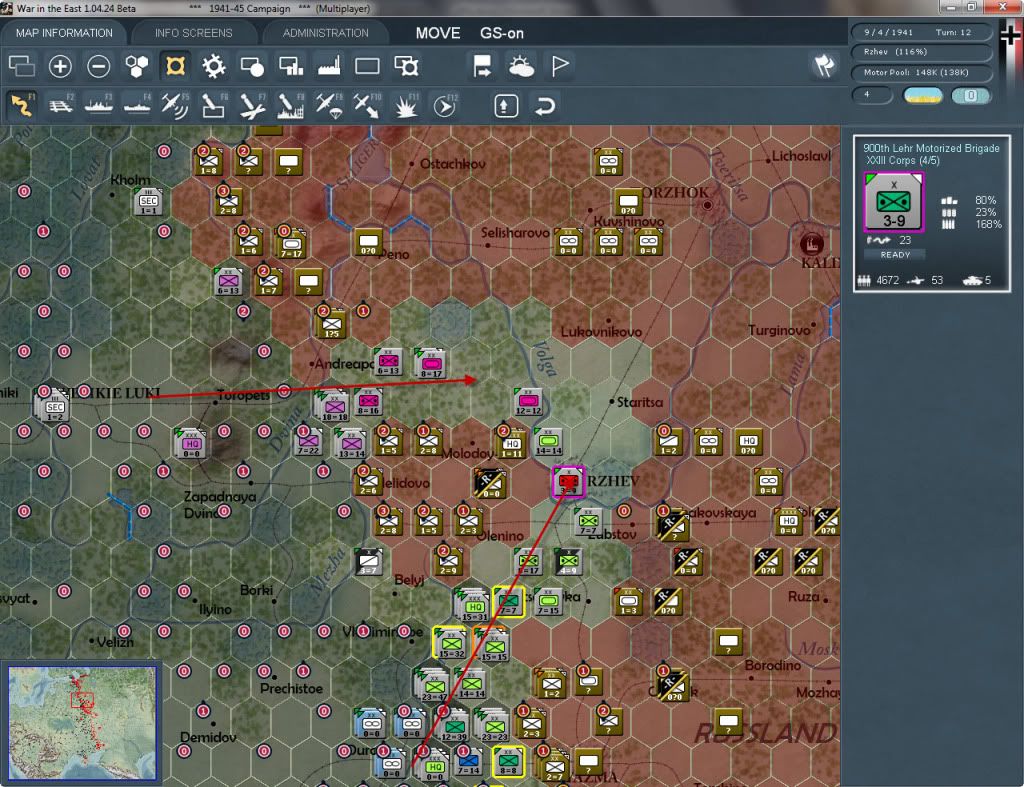Click the 900th Lehr Motorized Brigade title
The width and height of the screenshot is (1024, 787).
[x=931, y=148]
